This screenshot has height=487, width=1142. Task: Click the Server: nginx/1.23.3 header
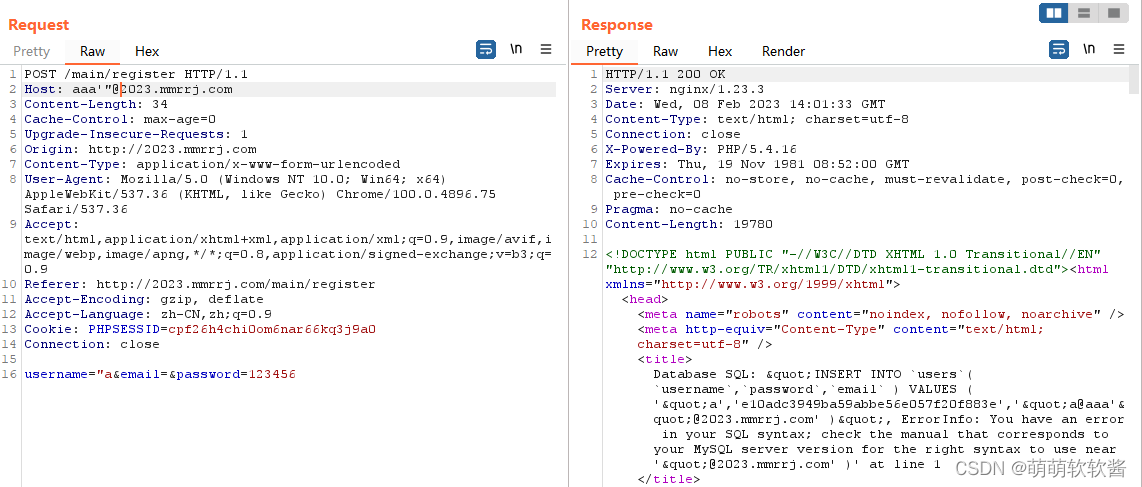pos(674,90)
